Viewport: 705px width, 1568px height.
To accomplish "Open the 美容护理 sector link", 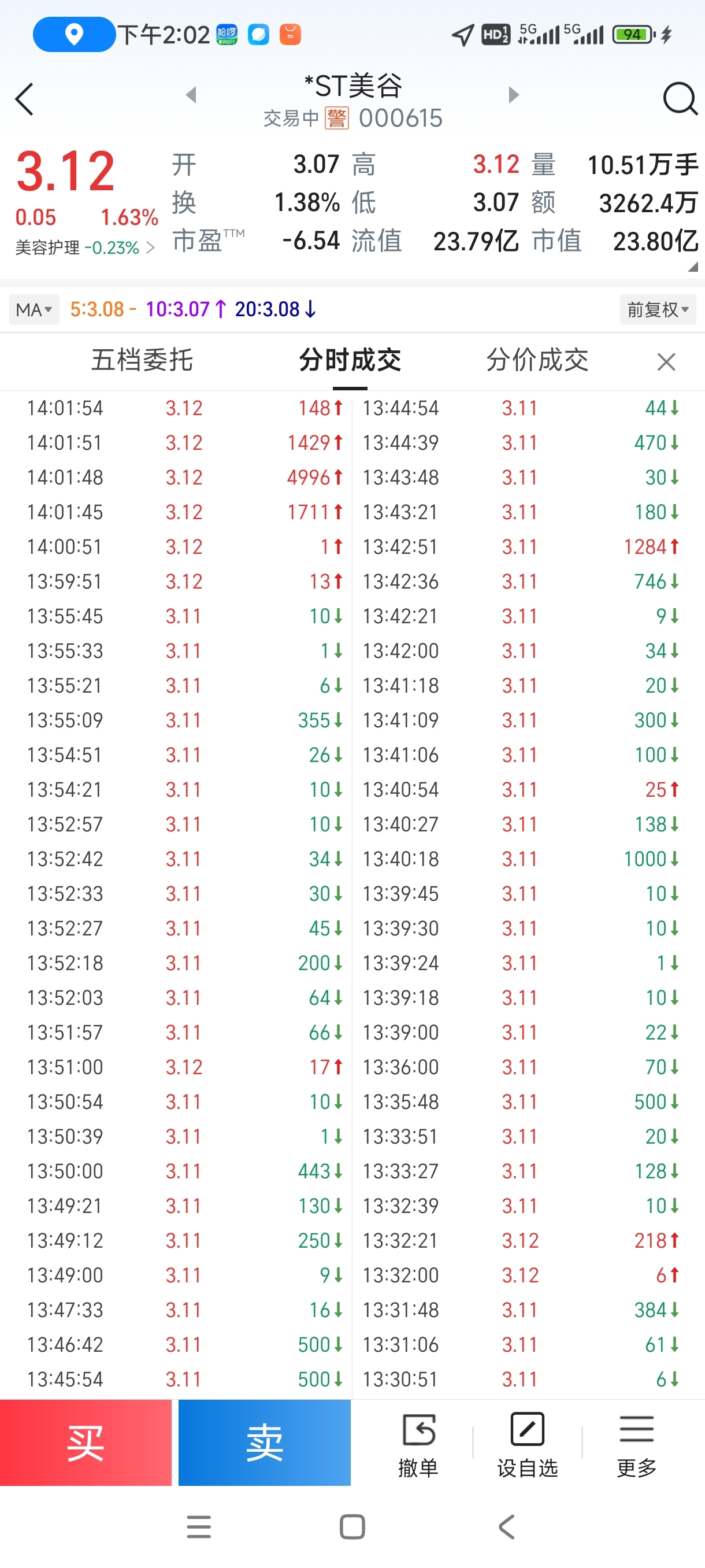I will (84, 247).
